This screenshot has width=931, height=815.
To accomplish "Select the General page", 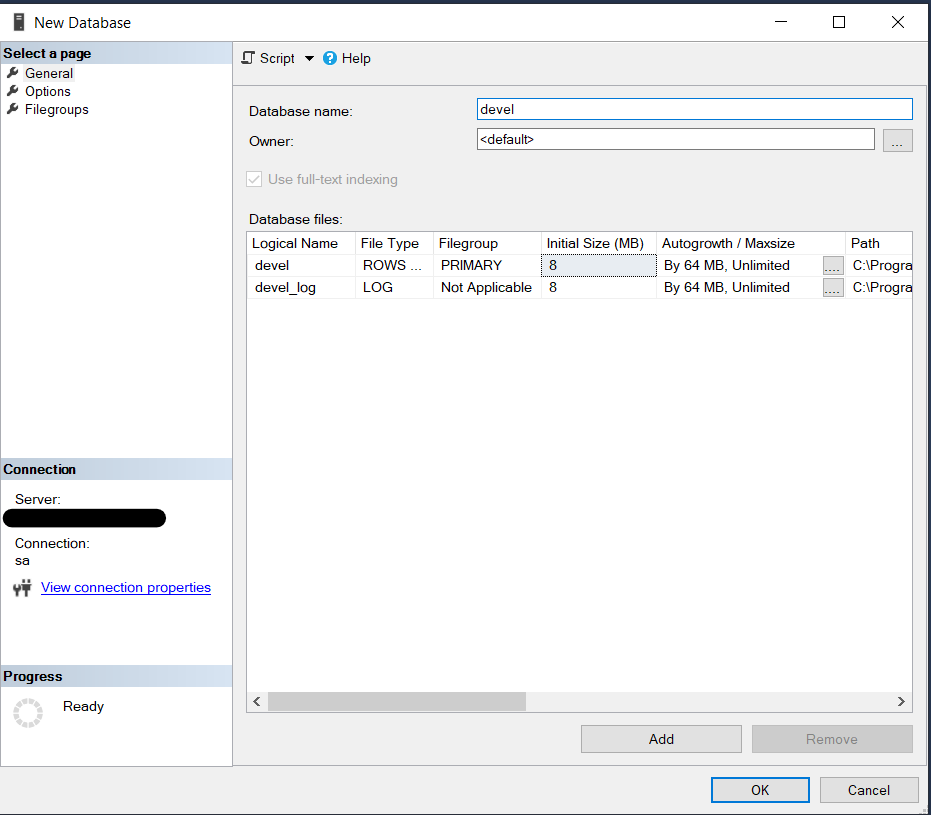I will [x=48, y=73].
